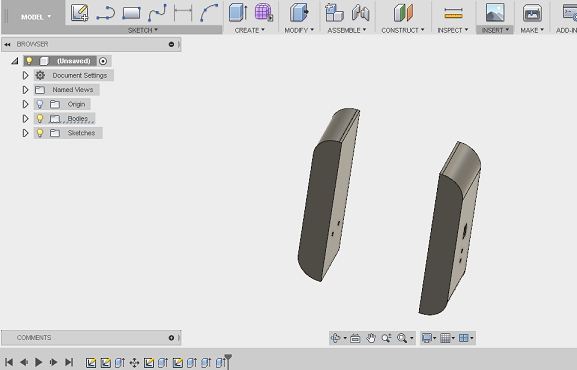Click the Browser panel options dot
The width and height of the screenshot is (577, 370).
(x=171, y=44)
